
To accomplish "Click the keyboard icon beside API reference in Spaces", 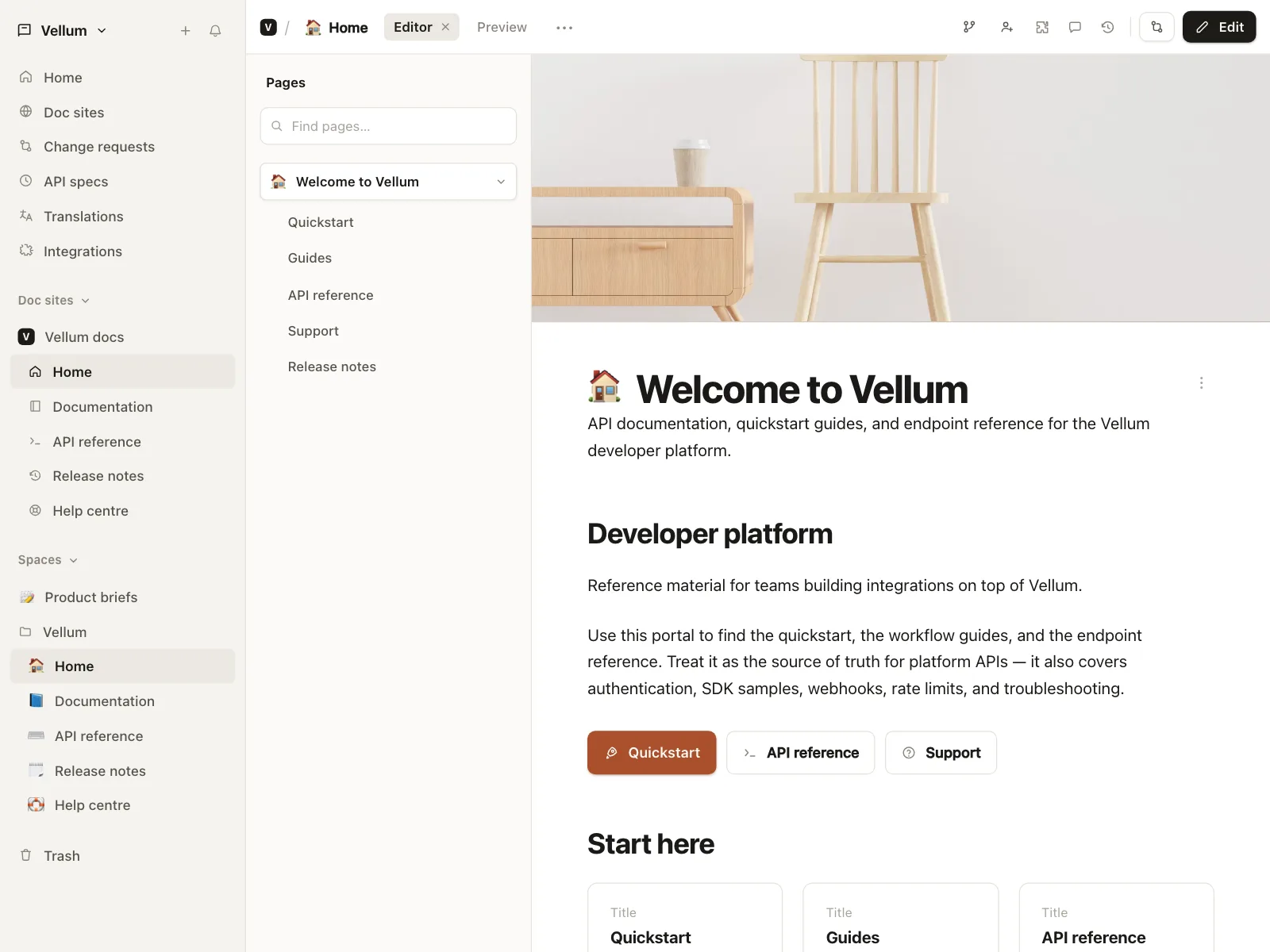I will point(37,735).
